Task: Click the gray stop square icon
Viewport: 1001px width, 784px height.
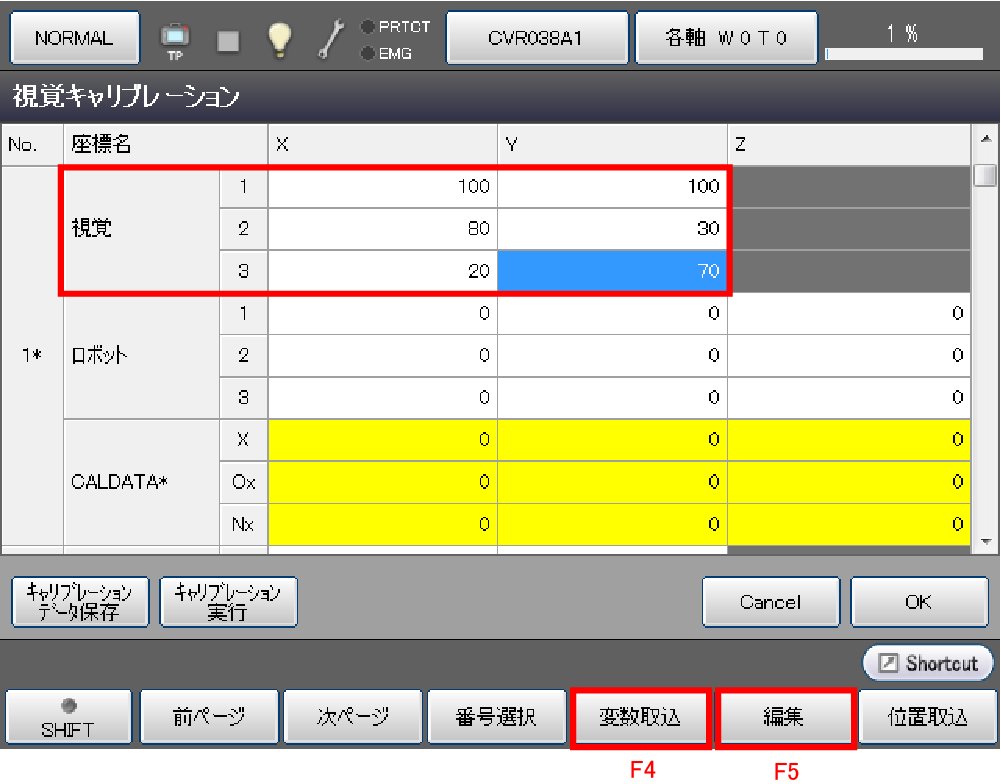Action: click(229, 39)
